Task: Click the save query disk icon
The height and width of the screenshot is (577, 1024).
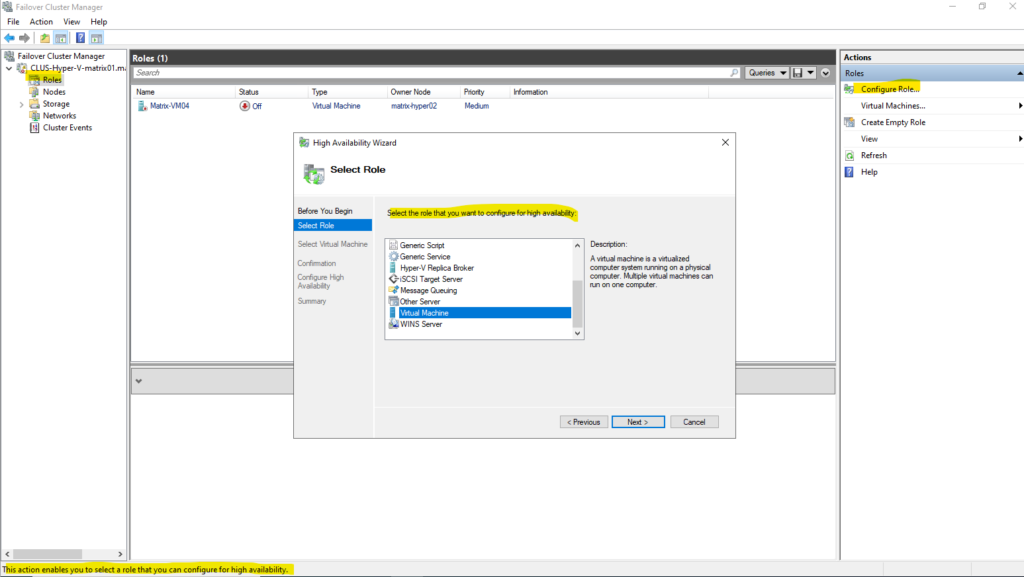Action: point(796,73)
